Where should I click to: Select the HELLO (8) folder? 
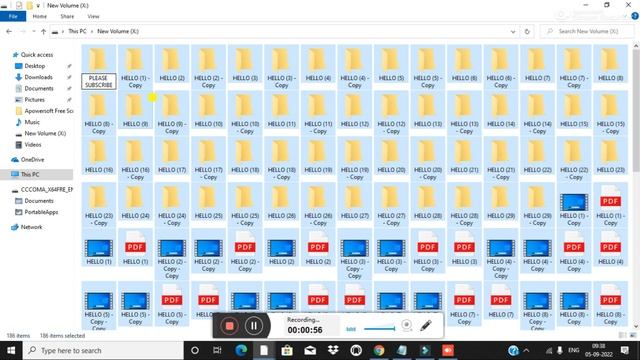click(610, 64)
